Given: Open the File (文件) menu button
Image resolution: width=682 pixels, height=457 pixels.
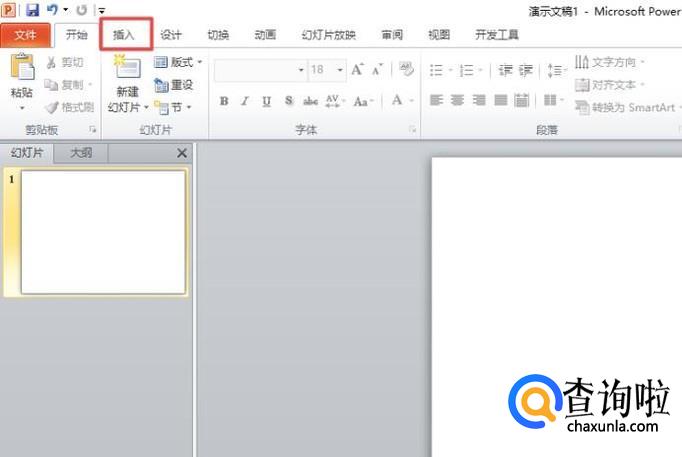Looking at the screenshot, I should (x=25, y=35).
